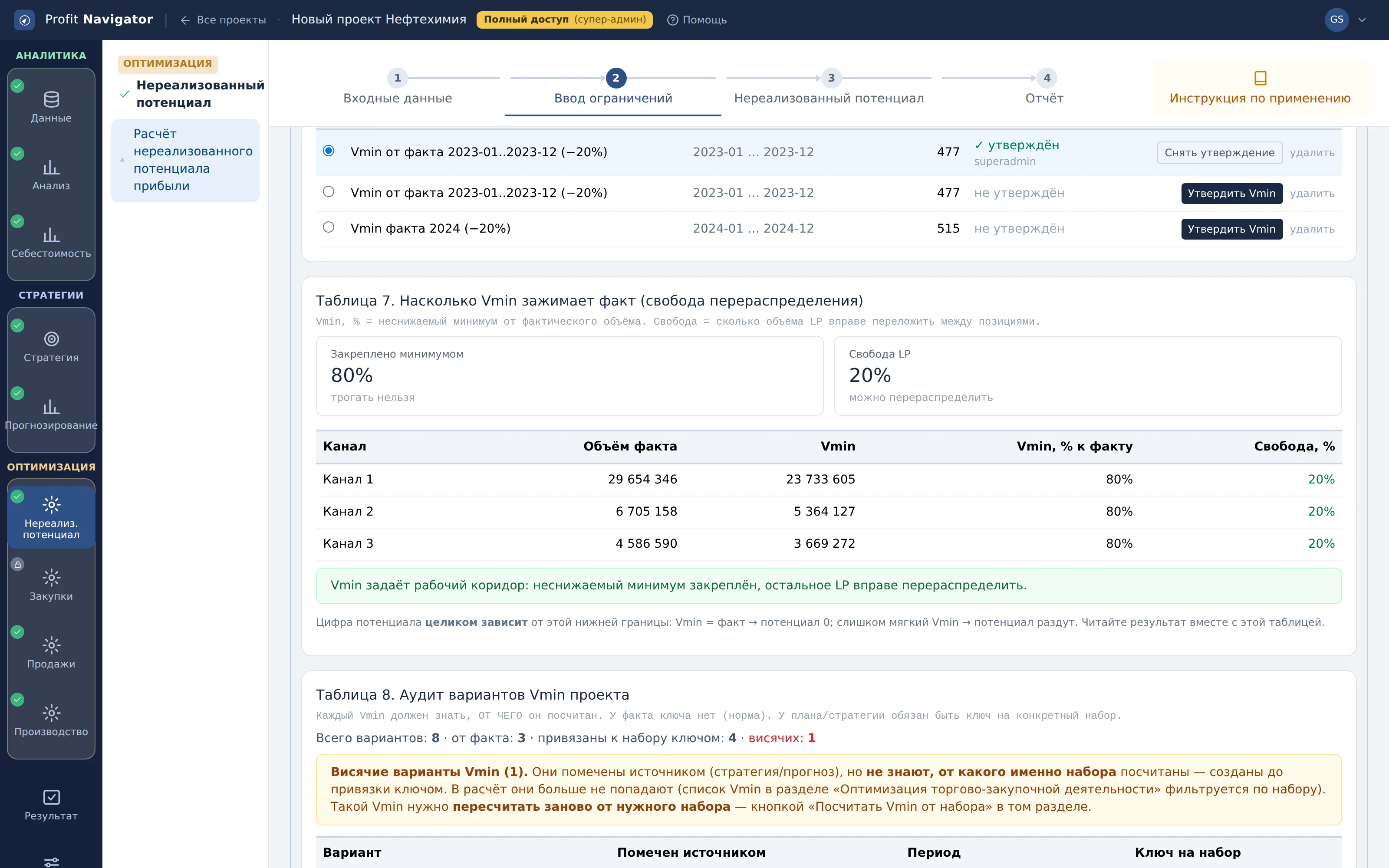Open the locked Закупки section icon
Viewport: 1389px width, 868px height.
tap(51, 578)
